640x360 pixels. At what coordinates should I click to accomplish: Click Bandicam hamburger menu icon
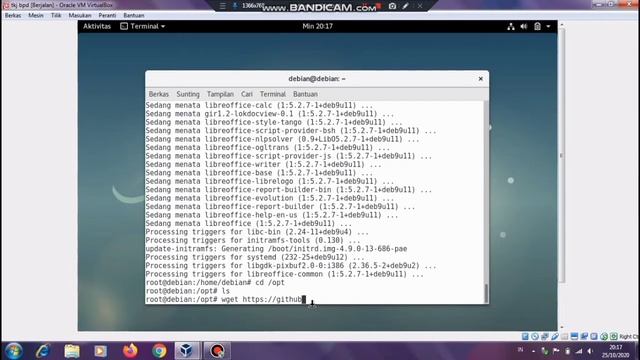(x=222, y=6)
